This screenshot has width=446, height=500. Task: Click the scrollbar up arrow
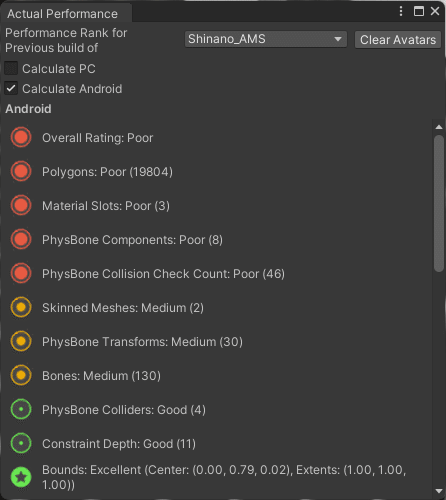439,127
